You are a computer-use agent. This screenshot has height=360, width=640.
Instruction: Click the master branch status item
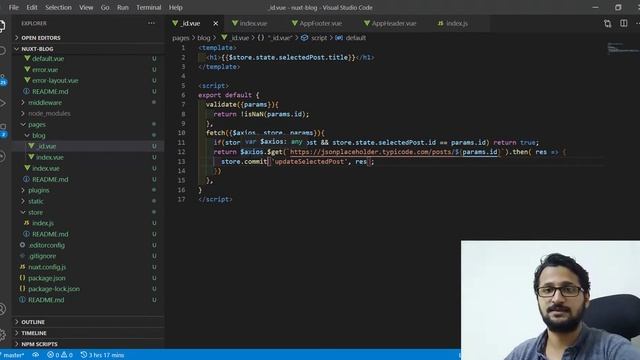(12, 355)
